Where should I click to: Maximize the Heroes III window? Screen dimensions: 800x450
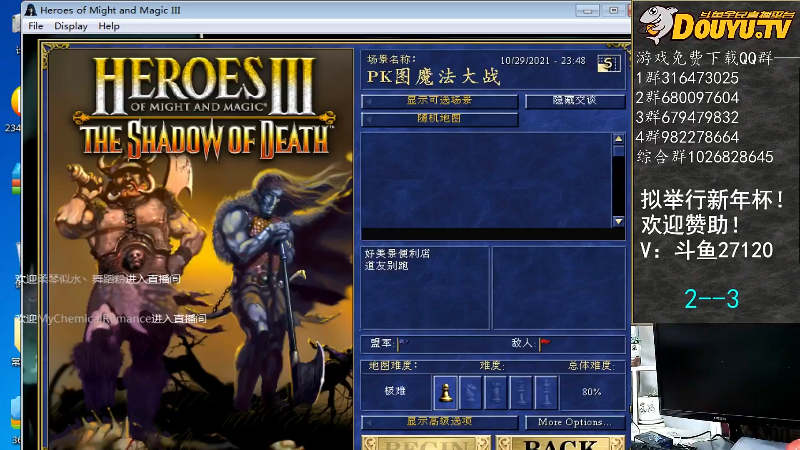(614, 10)
